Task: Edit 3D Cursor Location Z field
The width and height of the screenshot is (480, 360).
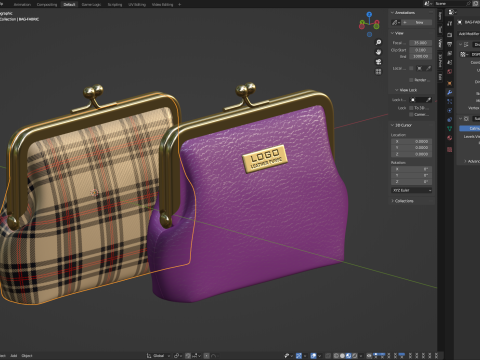Action: click(x=411, y=154)
